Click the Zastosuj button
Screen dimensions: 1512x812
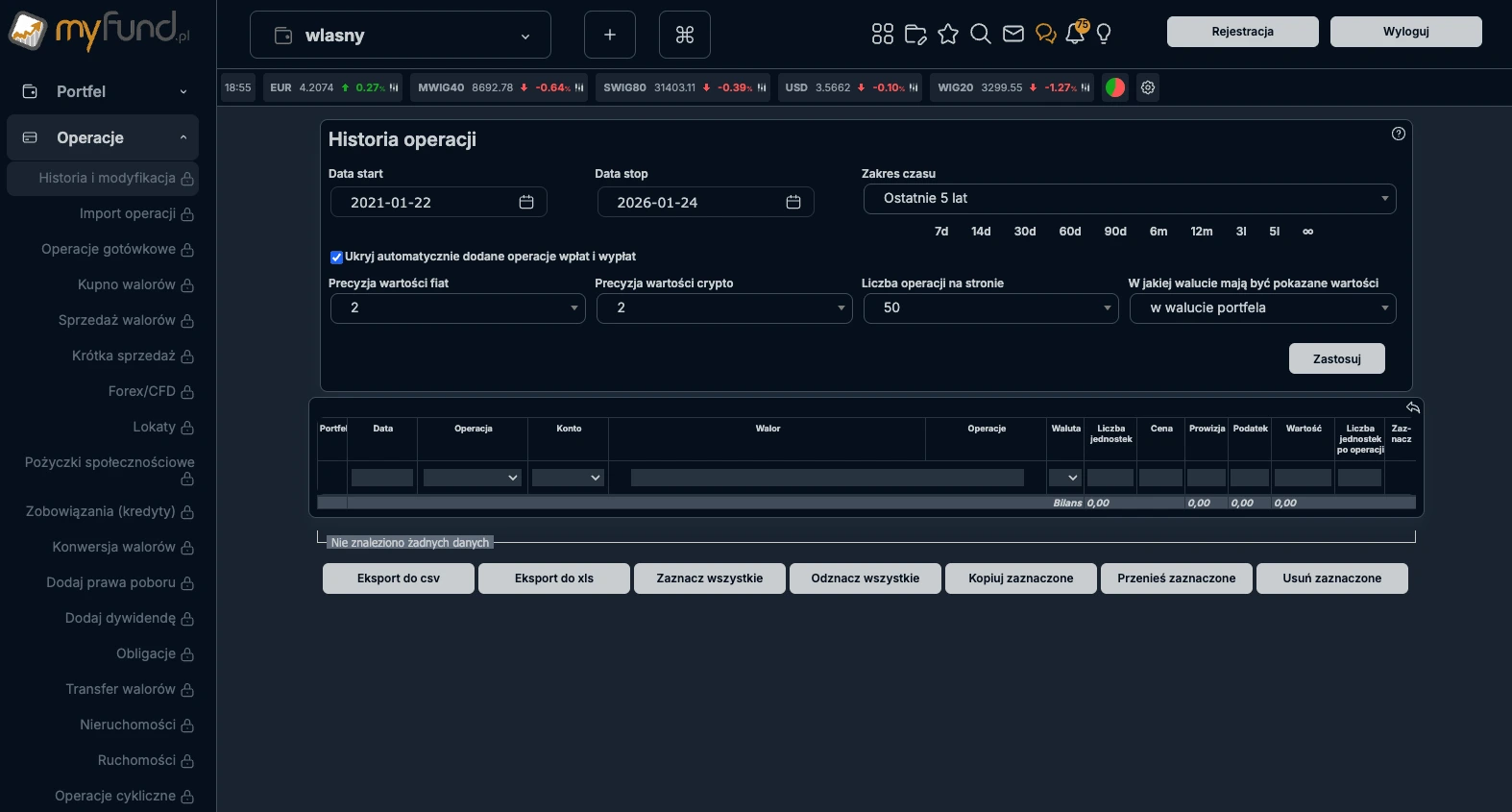1336,358
